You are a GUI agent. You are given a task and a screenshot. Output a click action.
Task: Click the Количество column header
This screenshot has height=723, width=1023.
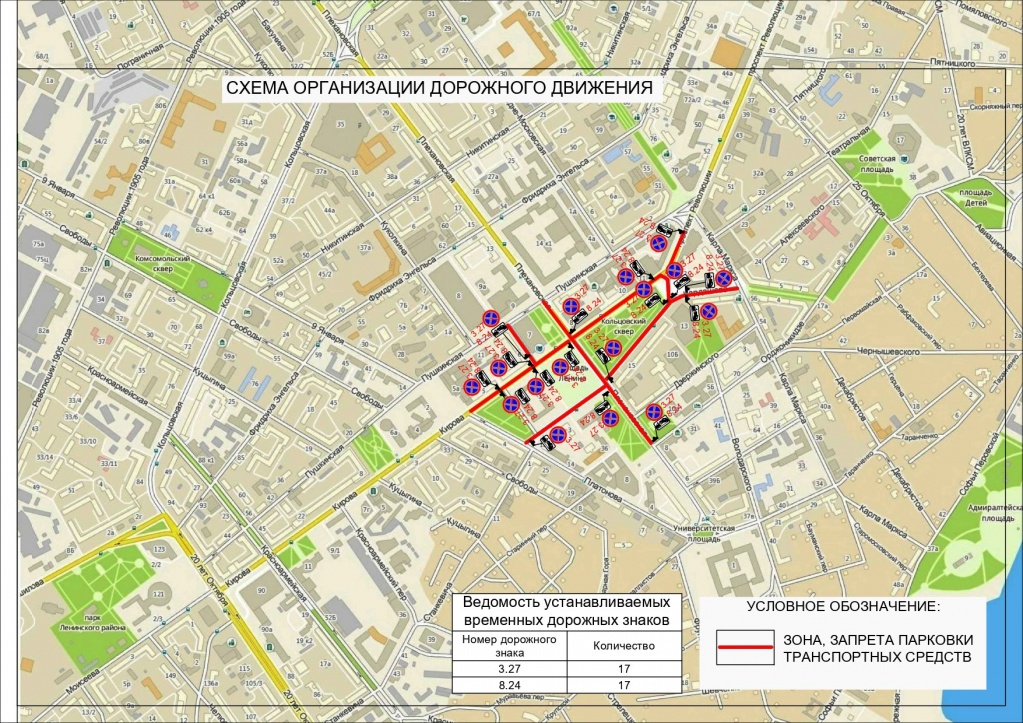coord(624,646)
